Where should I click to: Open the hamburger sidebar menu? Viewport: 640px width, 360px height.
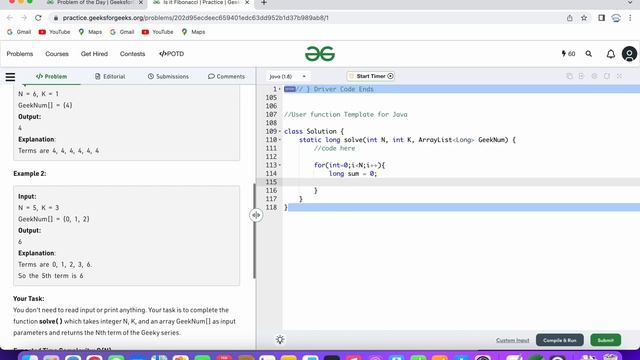point(10,77)
